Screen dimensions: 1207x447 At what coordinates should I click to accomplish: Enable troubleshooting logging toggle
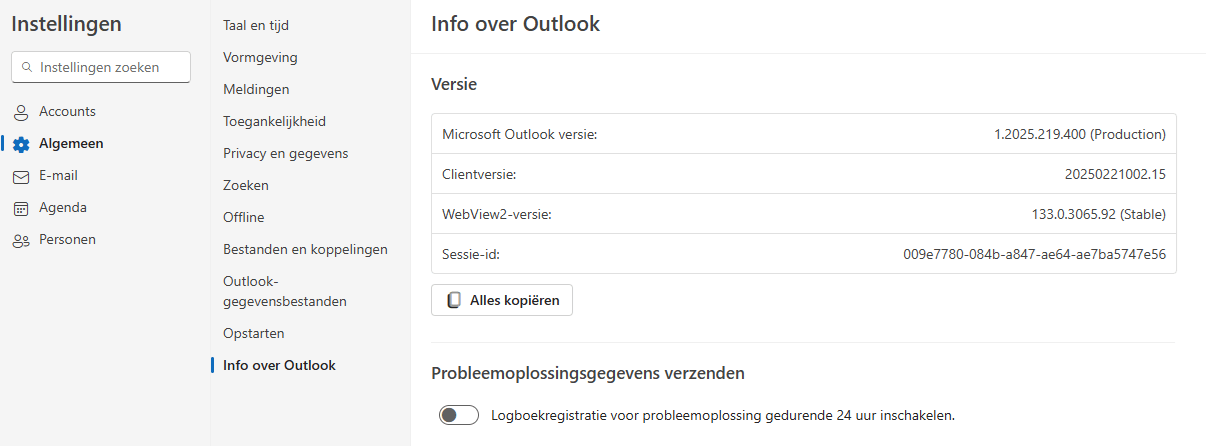[x=459, y=414]
